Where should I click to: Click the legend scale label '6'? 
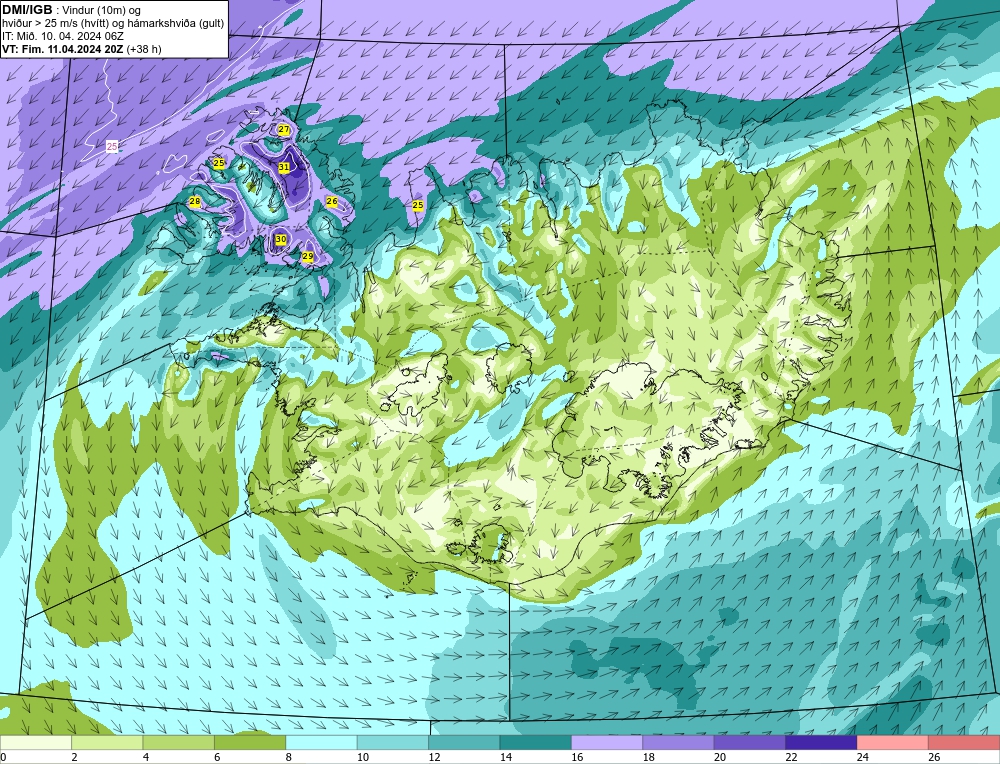[217, 757]
